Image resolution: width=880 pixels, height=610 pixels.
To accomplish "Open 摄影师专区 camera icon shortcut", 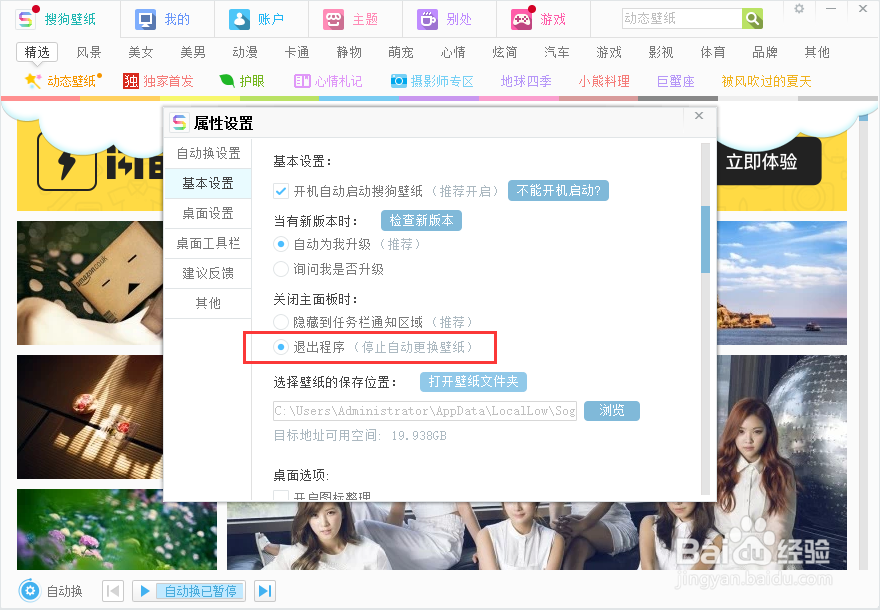I will (398, 81).
